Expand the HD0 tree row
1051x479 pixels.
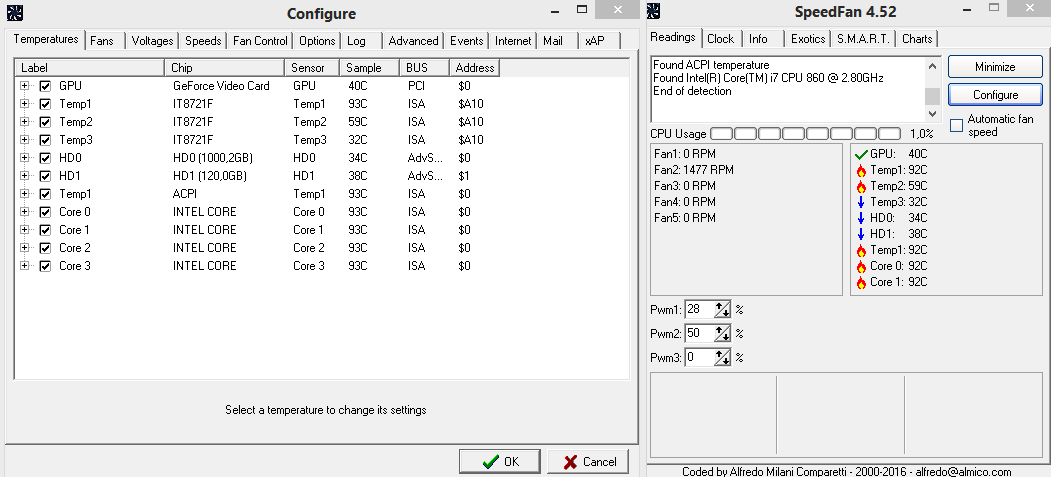coord(25,159)
